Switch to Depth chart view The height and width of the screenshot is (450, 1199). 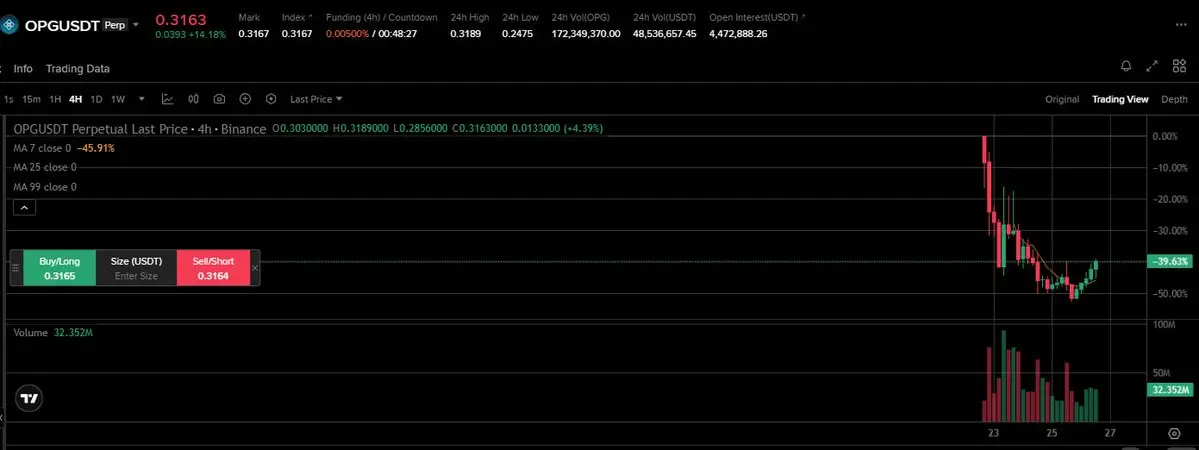tap(1175, 99)
